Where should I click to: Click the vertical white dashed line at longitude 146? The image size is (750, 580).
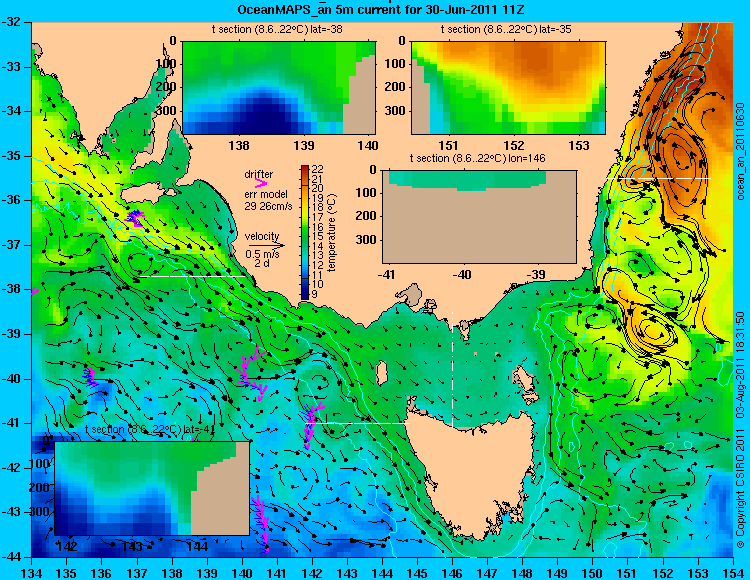[x=452, y=370]
